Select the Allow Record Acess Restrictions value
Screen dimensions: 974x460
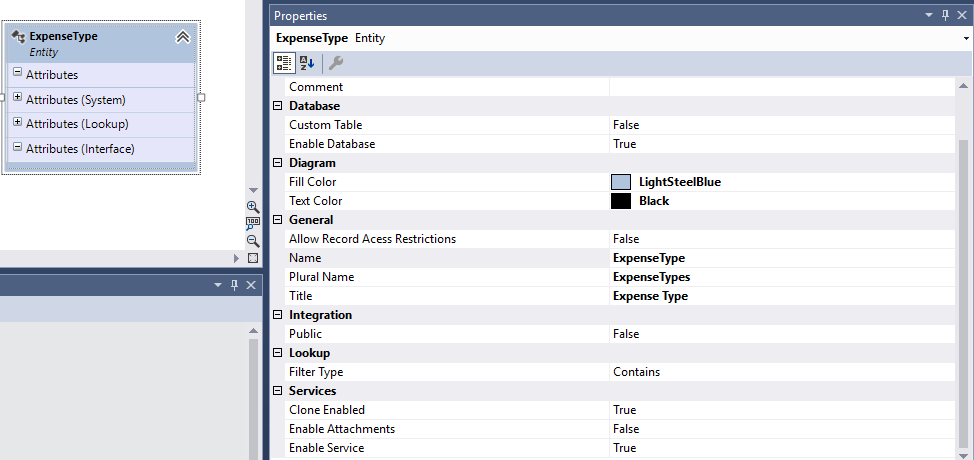click(x=782, y=239)
